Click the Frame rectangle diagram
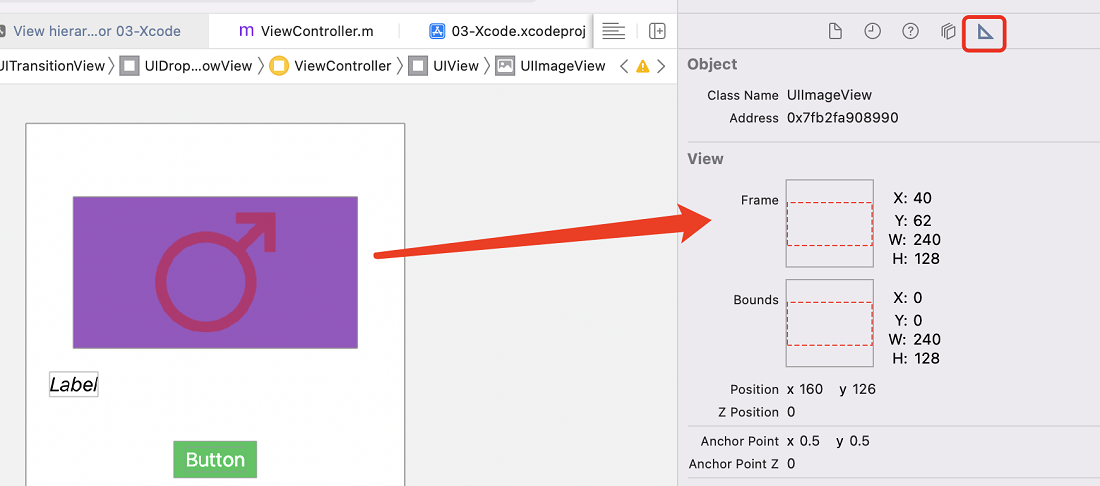The width and height of the screenshot is (1100, 486). click(830, 224)
